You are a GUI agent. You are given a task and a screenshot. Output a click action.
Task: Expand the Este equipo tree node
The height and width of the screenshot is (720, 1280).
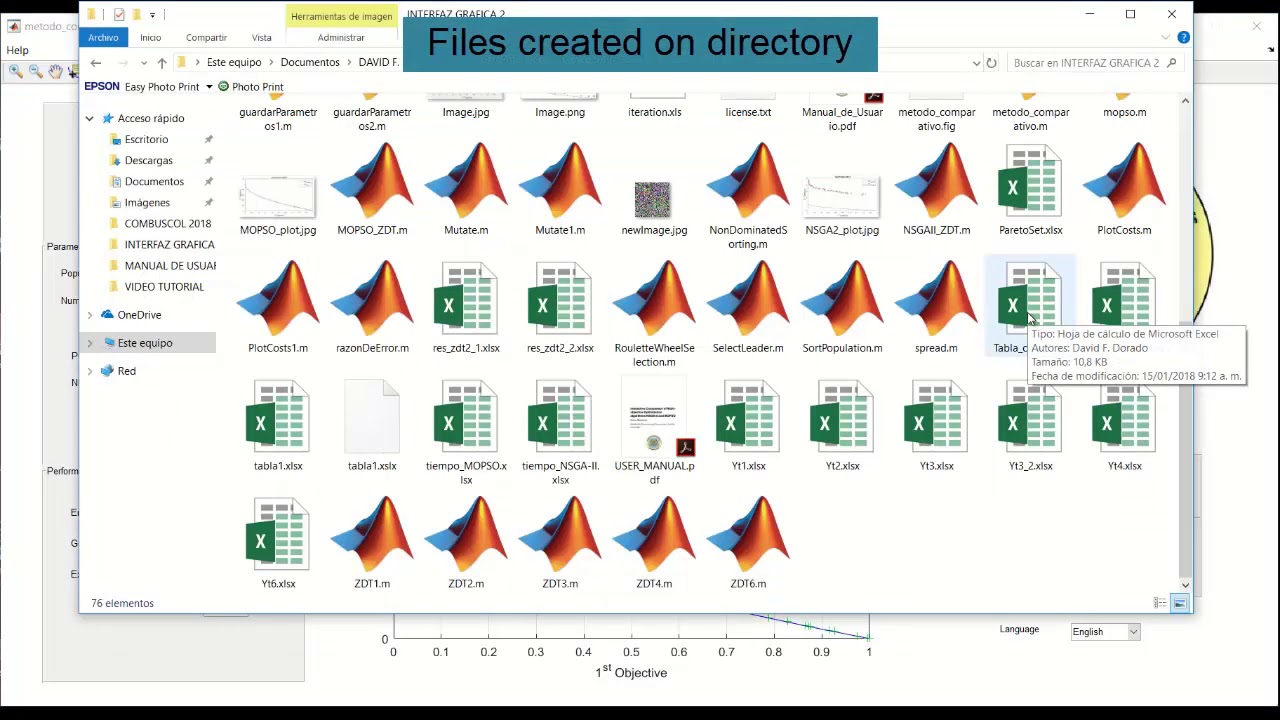pyautogui.click(x=89, y=343)
